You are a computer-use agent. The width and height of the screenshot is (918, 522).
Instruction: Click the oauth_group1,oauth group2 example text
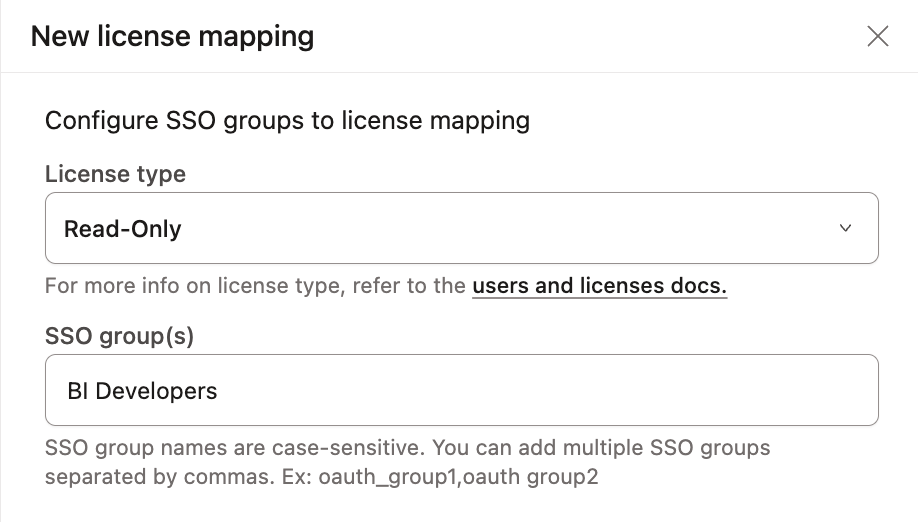tap(458, 476)
